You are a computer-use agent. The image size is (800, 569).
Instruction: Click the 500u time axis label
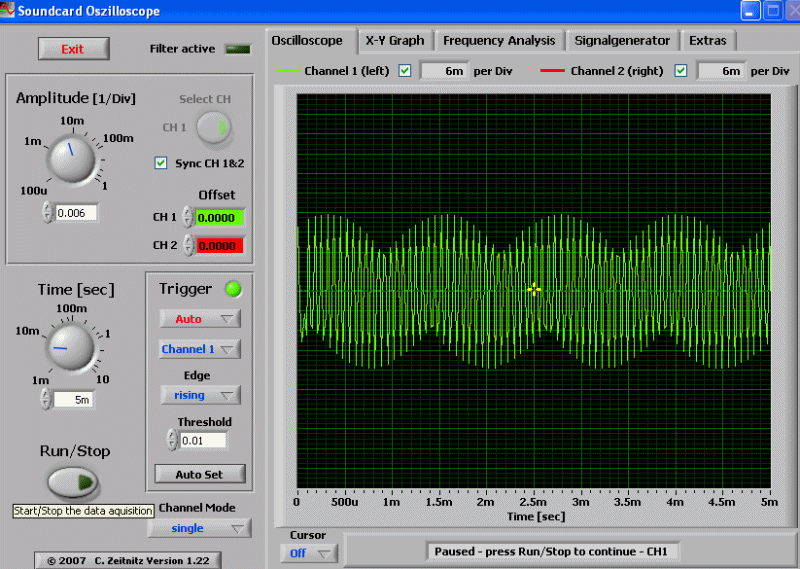(x=344, y=502)
